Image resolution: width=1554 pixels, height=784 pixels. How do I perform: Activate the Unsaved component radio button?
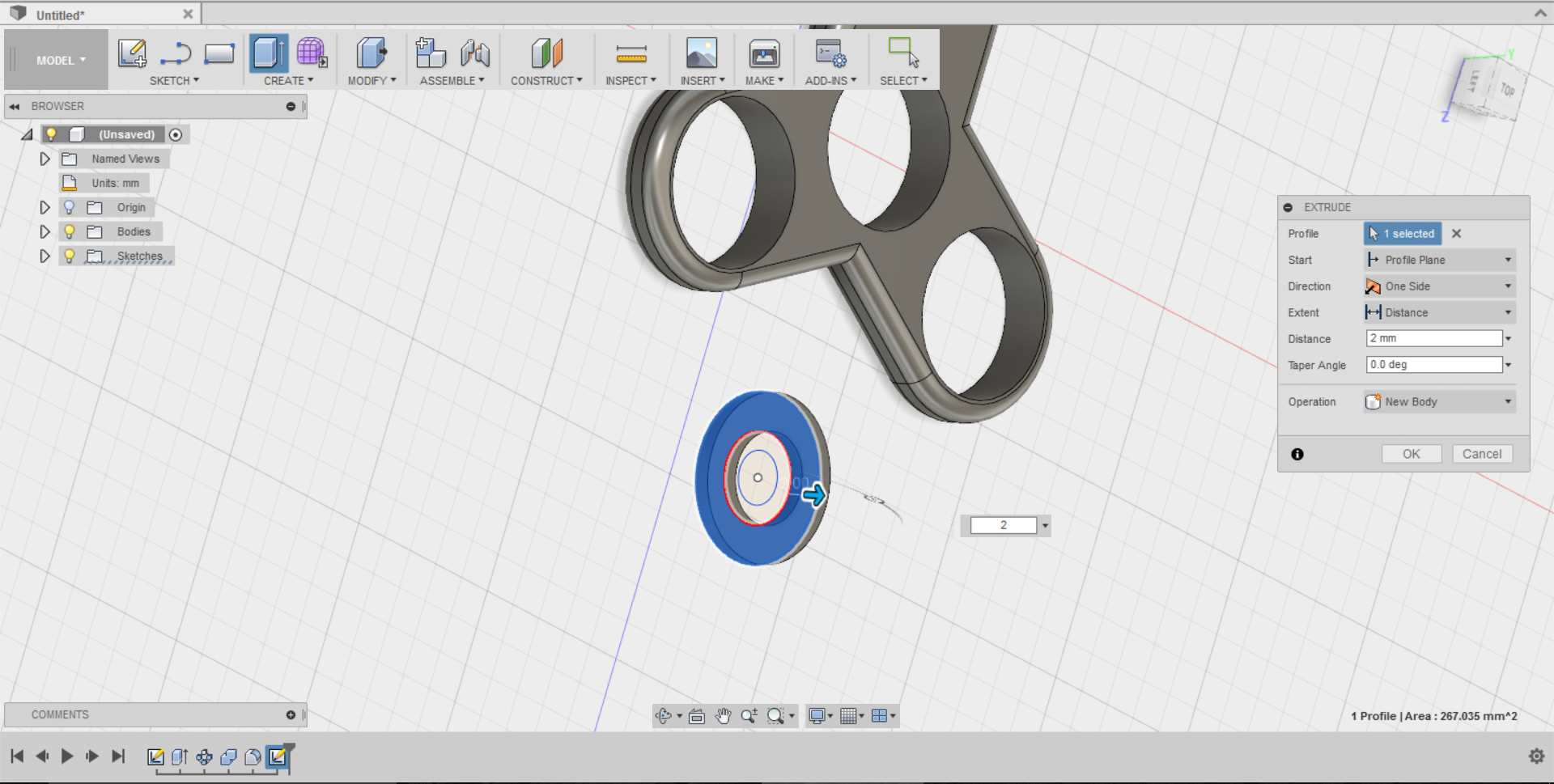coord(176,135)
